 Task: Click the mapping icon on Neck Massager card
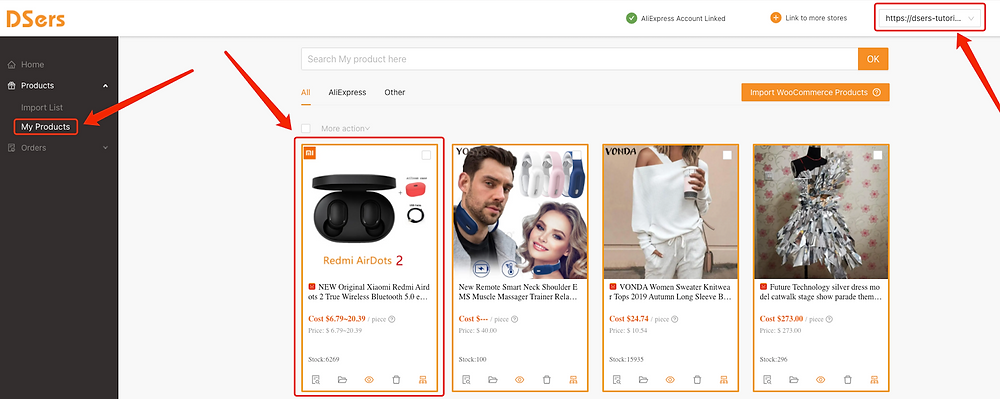point(573,379)
